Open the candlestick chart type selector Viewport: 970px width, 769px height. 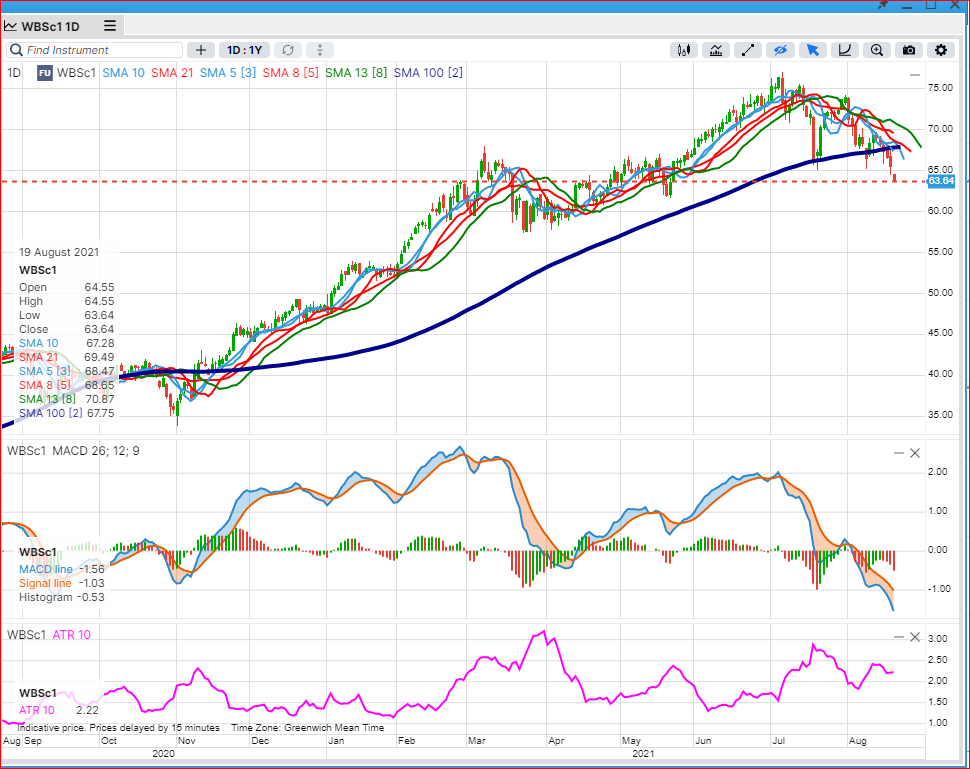coord(684,50)
